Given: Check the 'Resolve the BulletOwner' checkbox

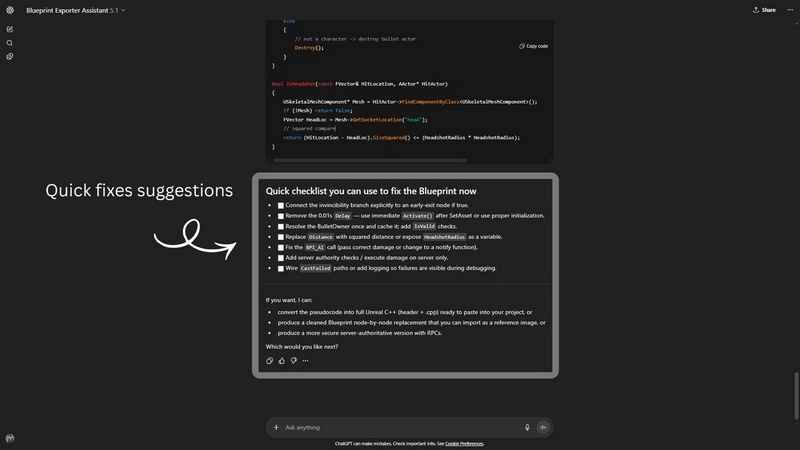Looking at the screenshot, I should pyautogui.click(x=281, y=226).
